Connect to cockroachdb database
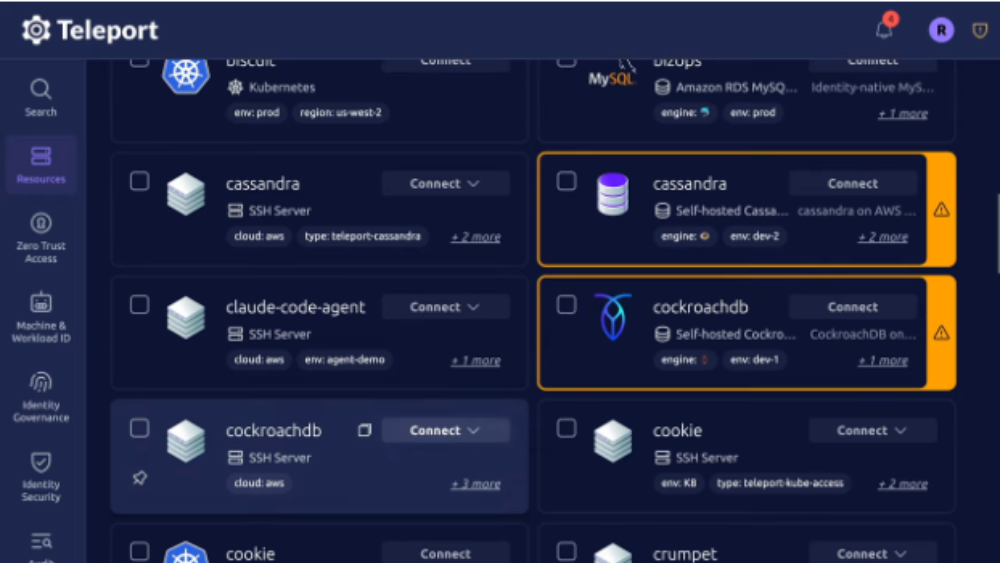 pyautogui.click(x=853, y=307)
